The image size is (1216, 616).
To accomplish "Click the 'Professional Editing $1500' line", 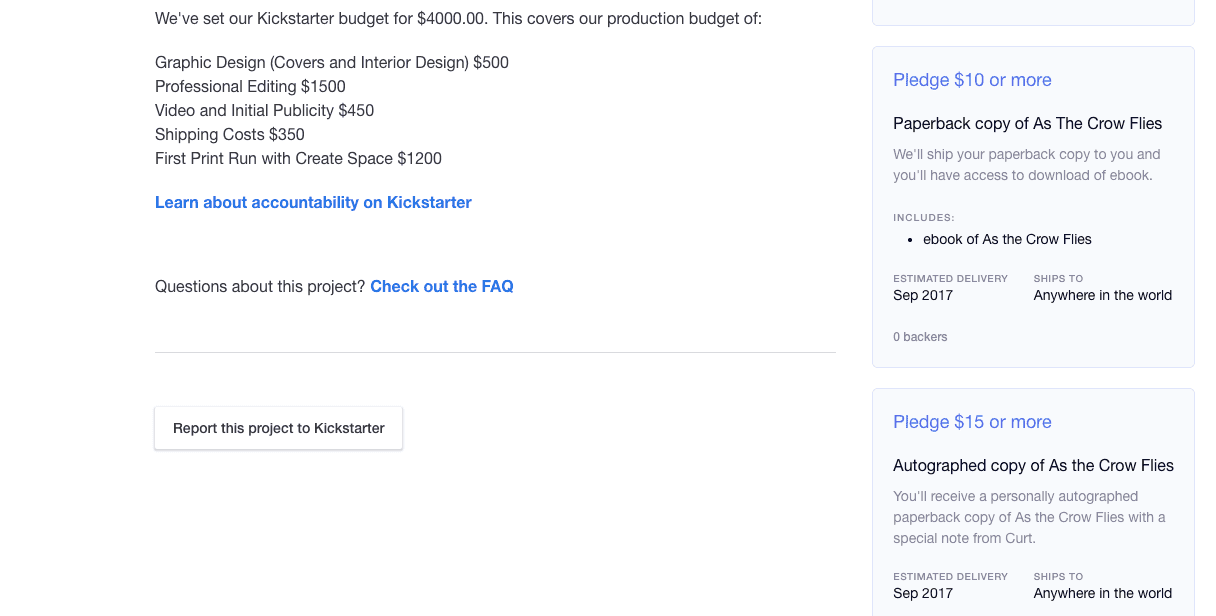I will coord(250,86).
